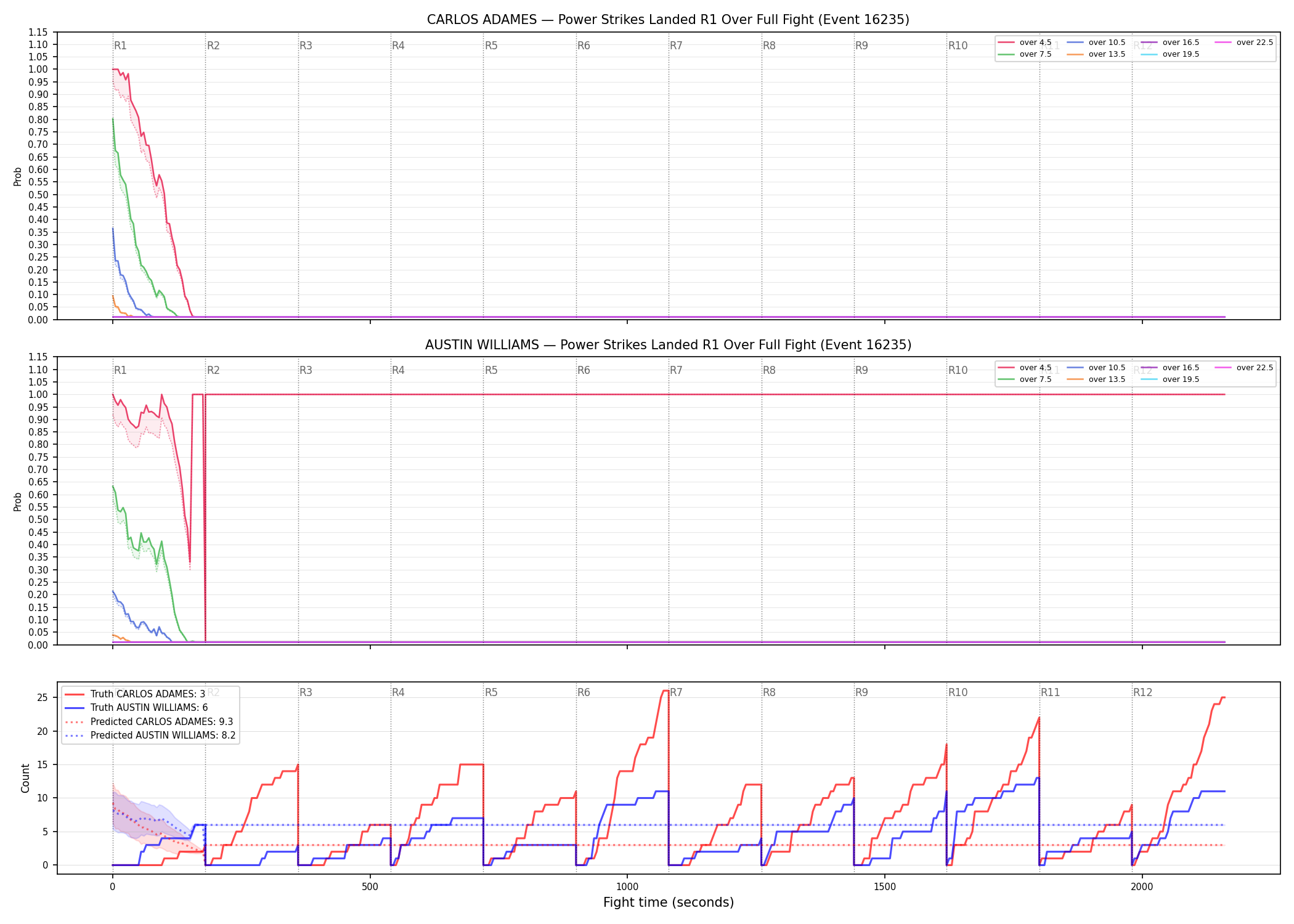Select 'over 13.5' in Carlos Adames chart legend
This screenshot has height=924, width=1294.
click(x=1096, y=54)
